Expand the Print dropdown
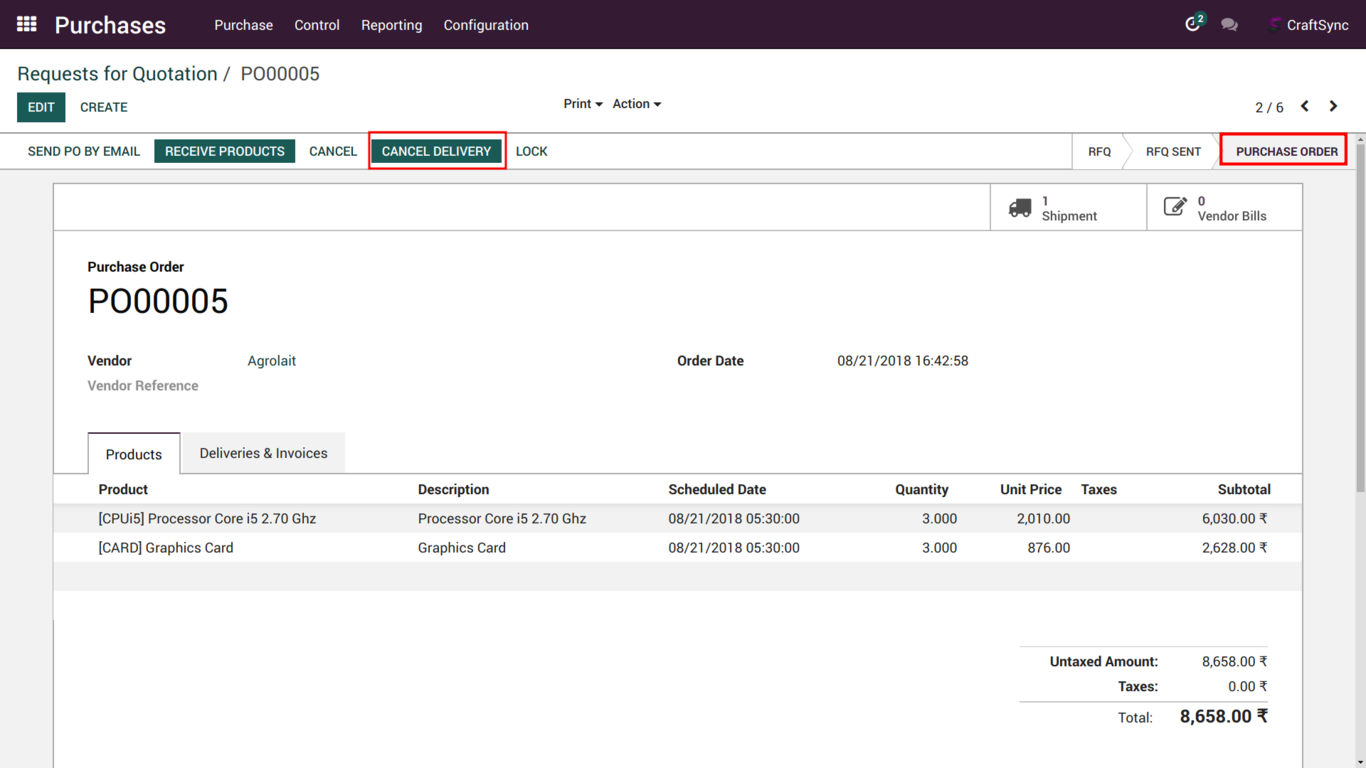The image size is (1366, 768). tap(582, 104)
